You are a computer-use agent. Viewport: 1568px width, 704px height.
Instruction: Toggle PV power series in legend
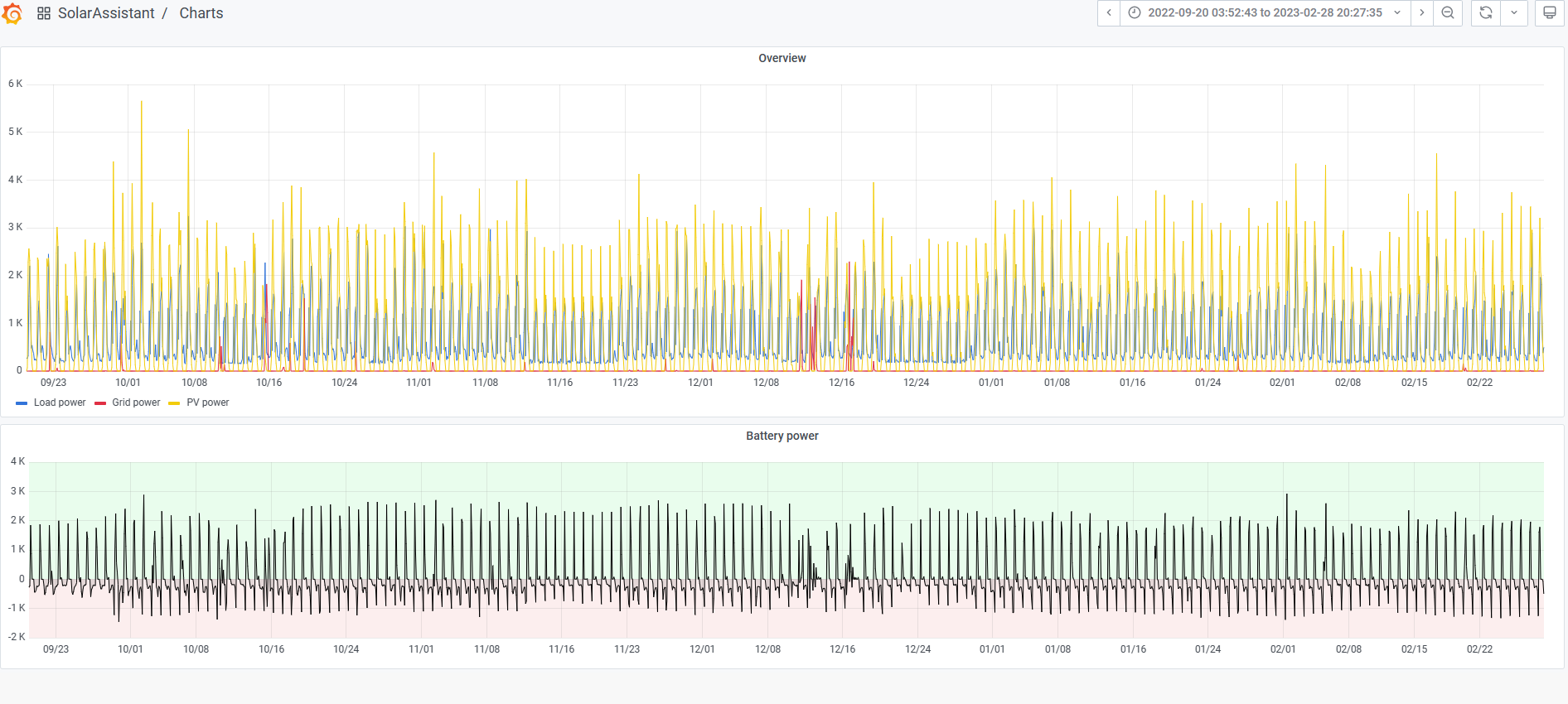point(208,403)
